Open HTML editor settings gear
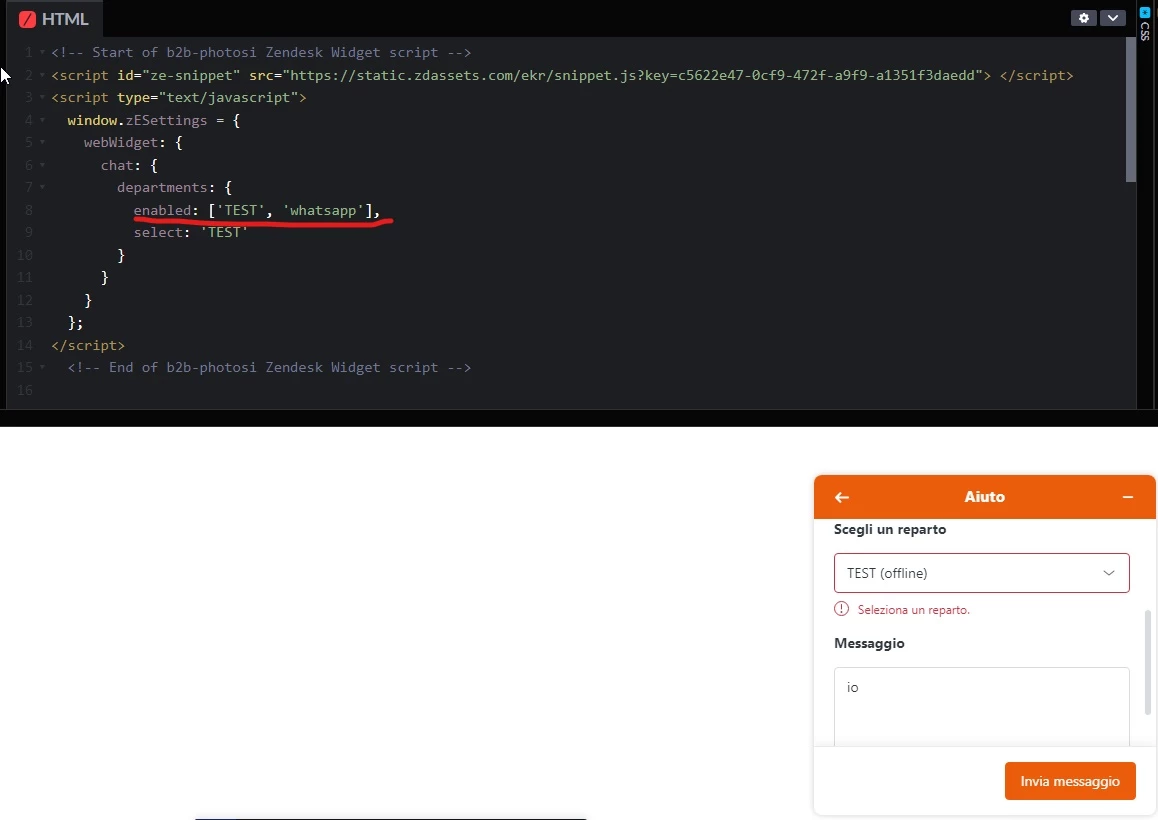The width and height of the screenshot is (1158, 820). pos(1083,18)
